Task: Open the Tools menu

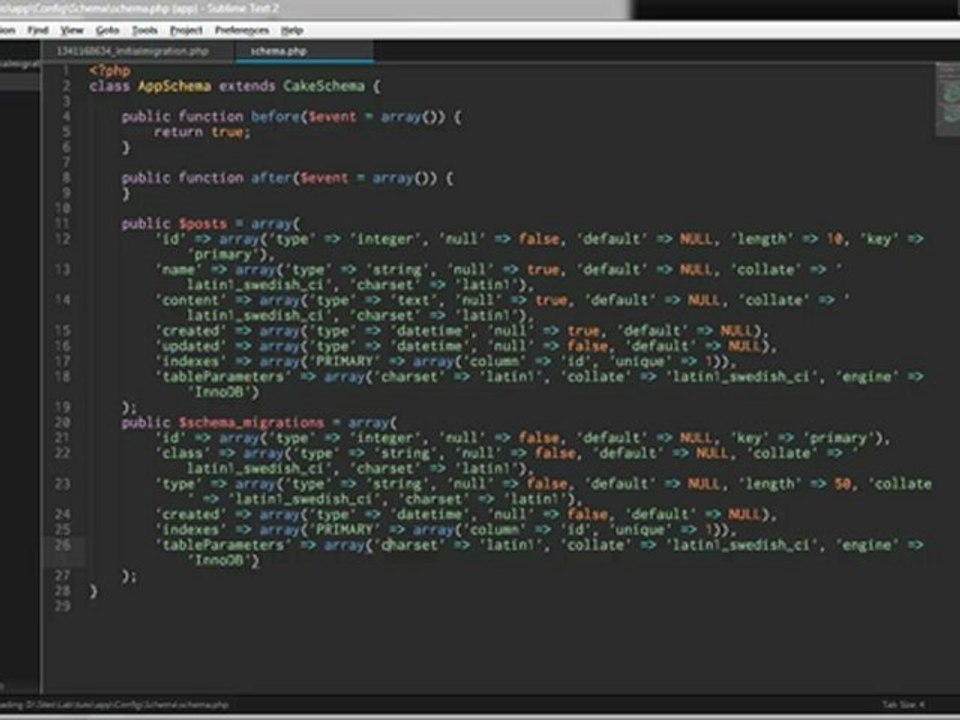Action: pos(144,30)
